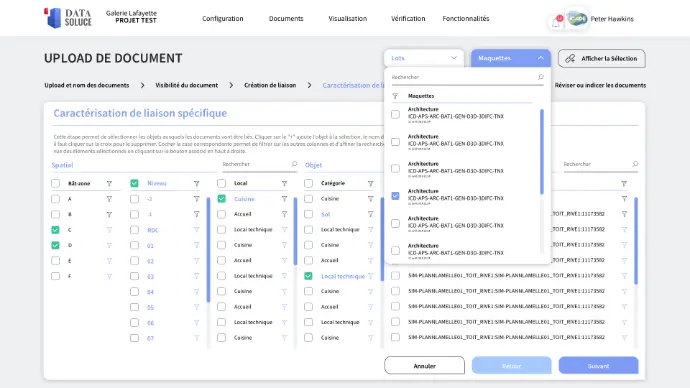This screenshot has height=388, width=690.
Task: Click the Annuler button
Action: 424,366
